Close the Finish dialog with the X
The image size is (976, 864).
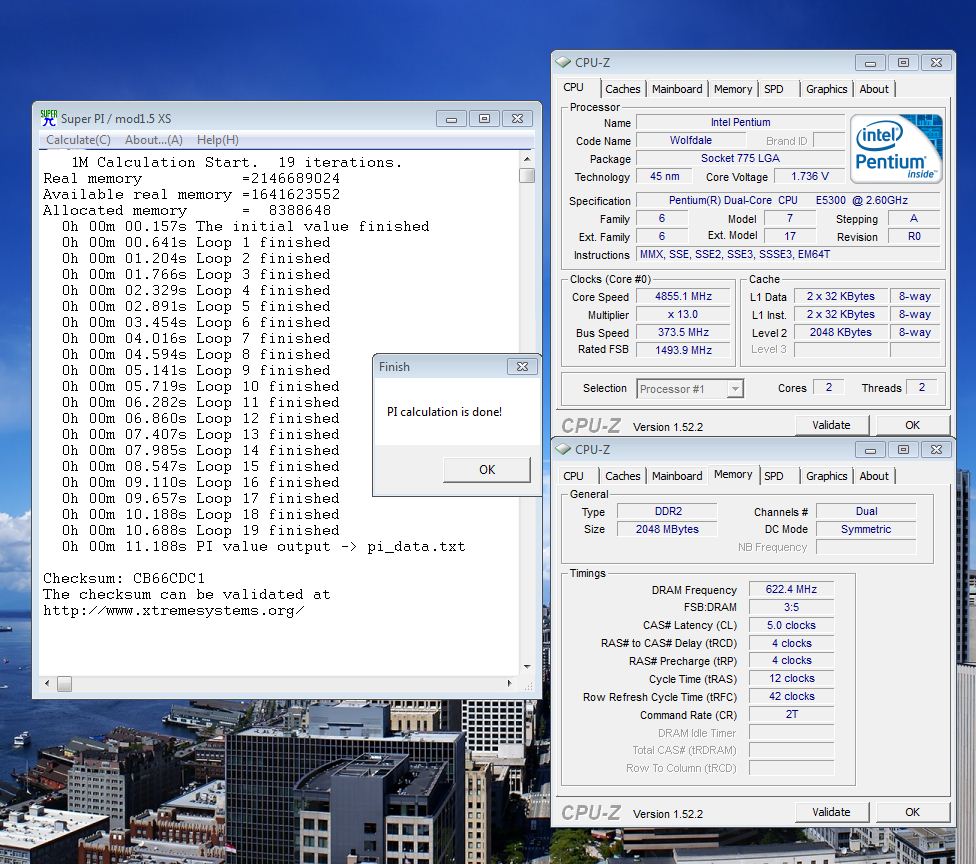click(522, 367)
